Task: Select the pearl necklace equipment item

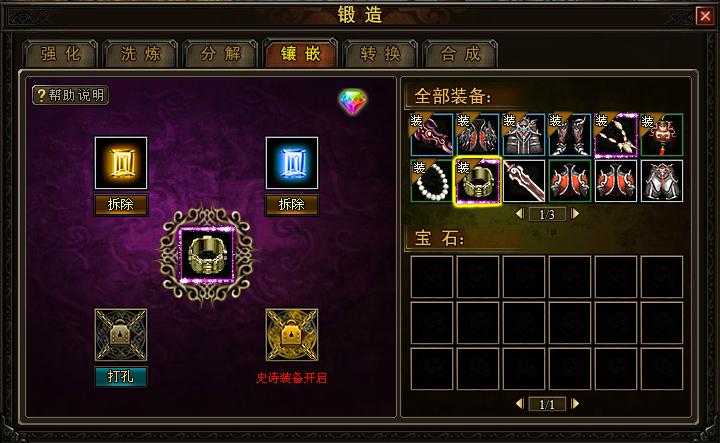Action: tap(432, 181)
